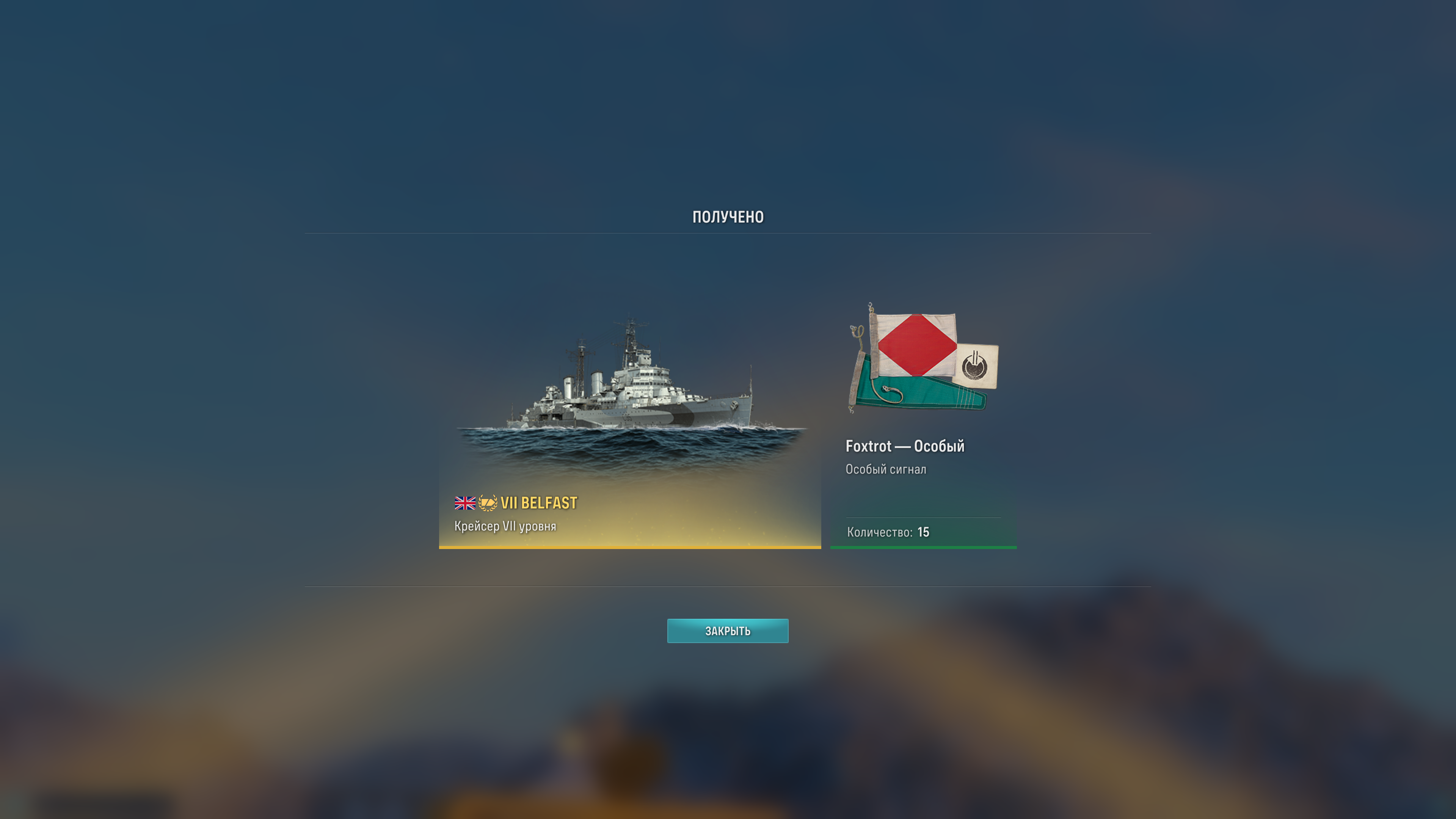Click the ЗАКРЫТЬ button

728,631
